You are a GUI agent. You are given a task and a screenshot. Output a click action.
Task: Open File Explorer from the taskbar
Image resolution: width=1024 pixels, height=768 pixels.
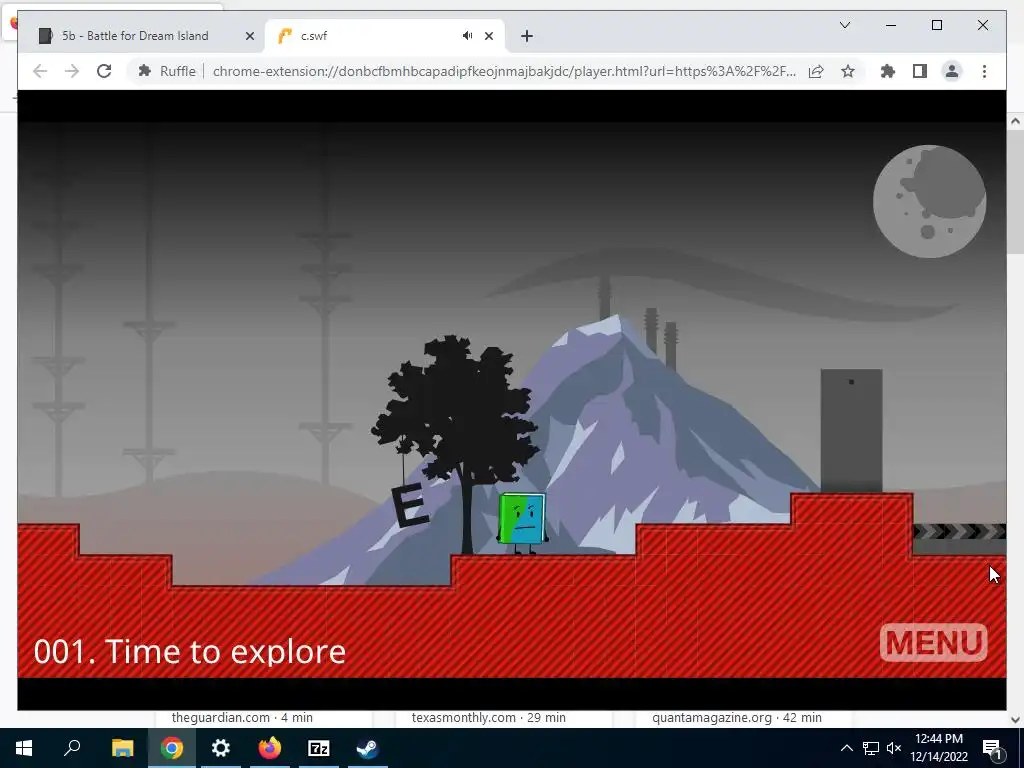122,748
